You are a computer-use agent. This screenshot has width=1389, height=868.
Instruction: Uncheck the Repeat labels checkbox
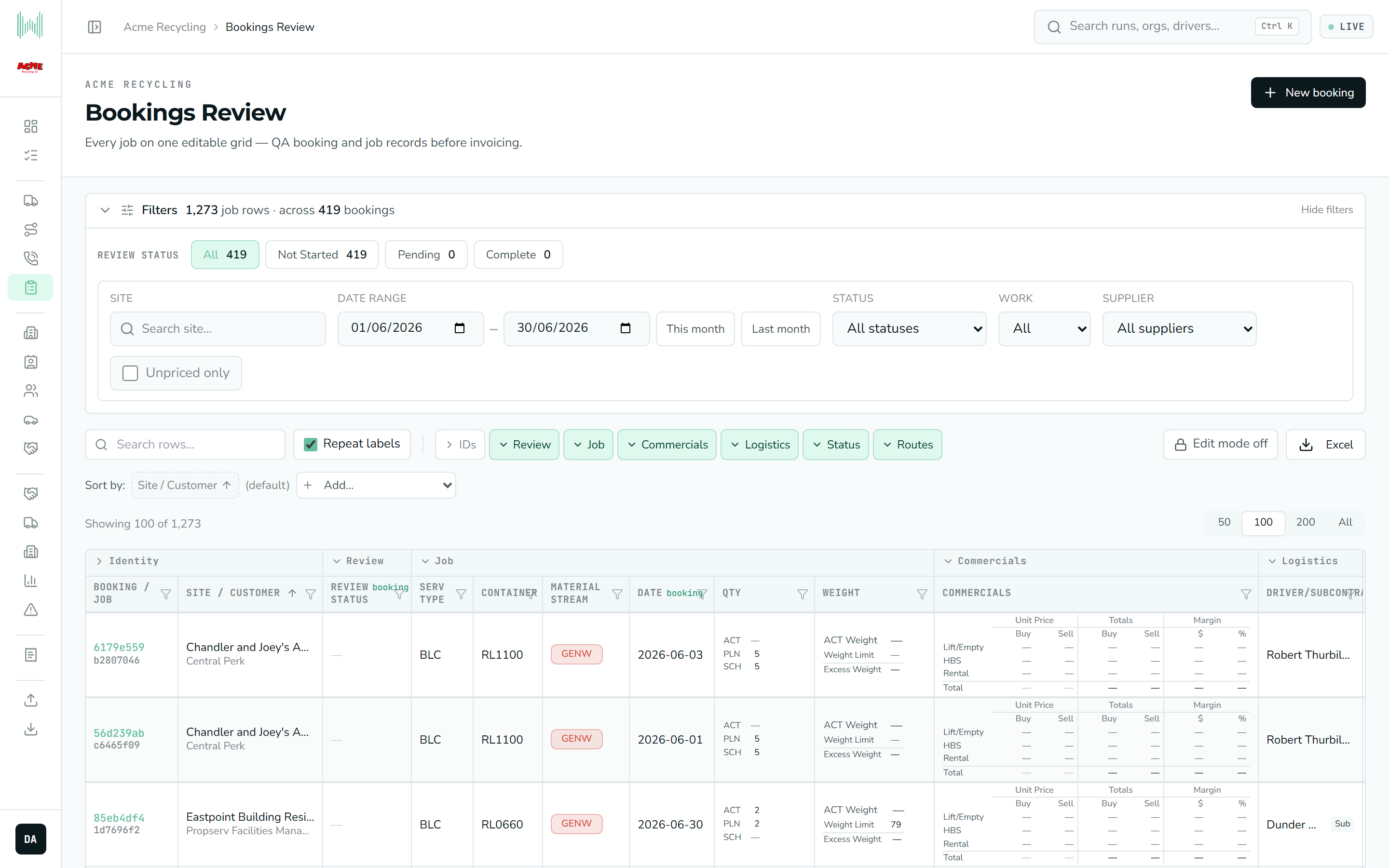(x=311, y=444)
